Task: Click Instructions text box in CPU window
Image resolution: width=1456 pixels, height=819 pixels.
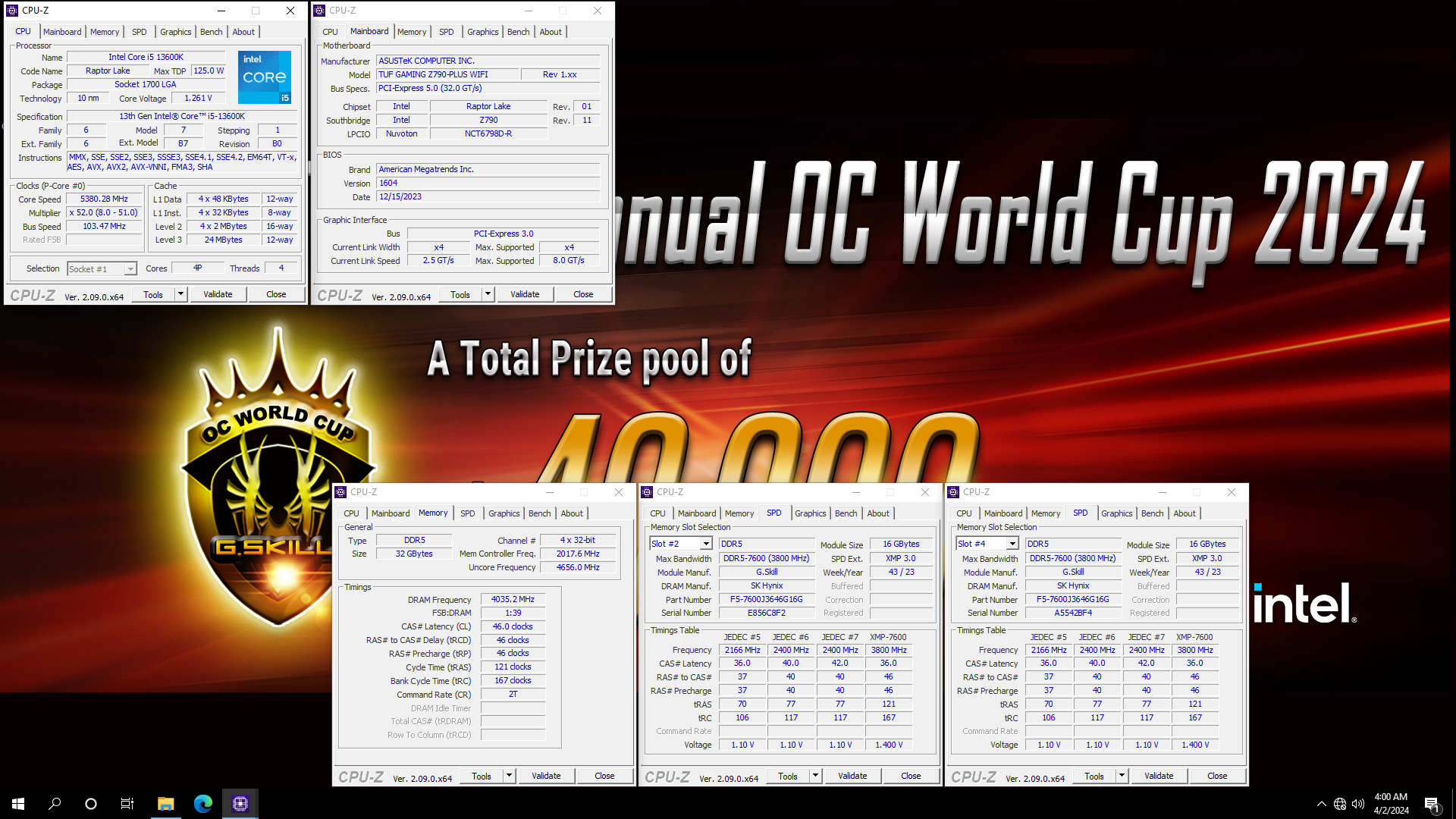Action: [183, 162]
